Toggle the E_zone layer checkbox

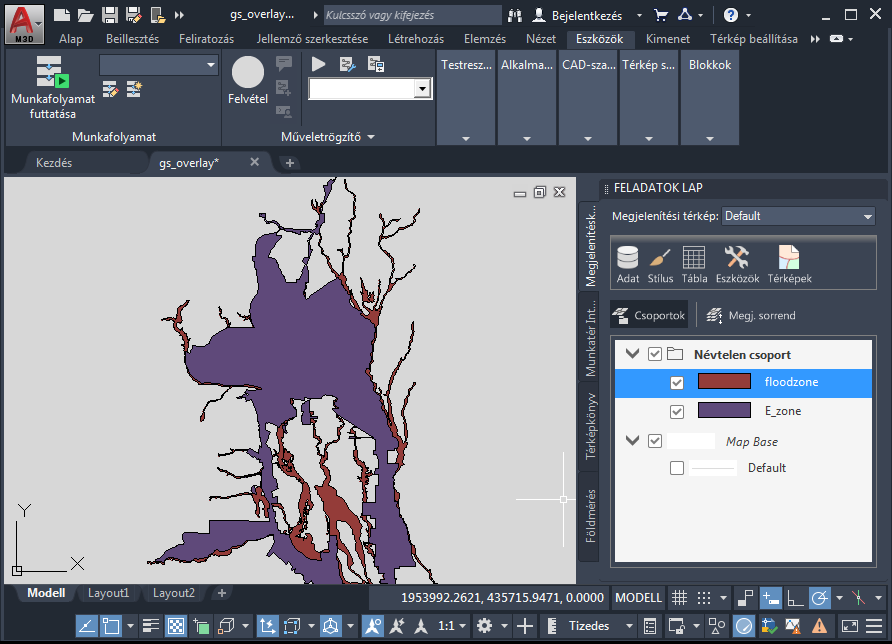[677, 411]
